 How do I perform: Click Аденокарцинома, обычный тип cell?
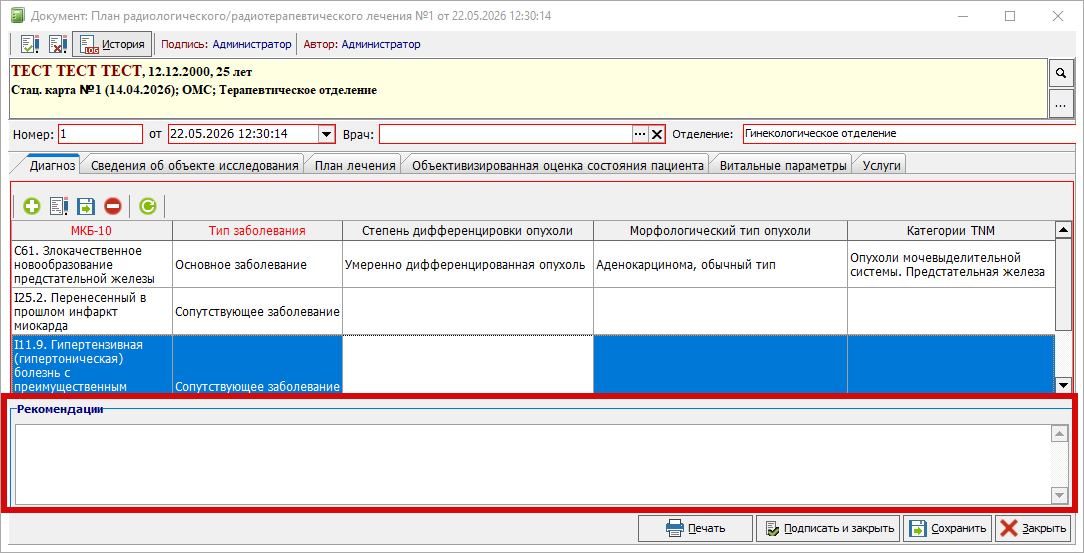720,264
